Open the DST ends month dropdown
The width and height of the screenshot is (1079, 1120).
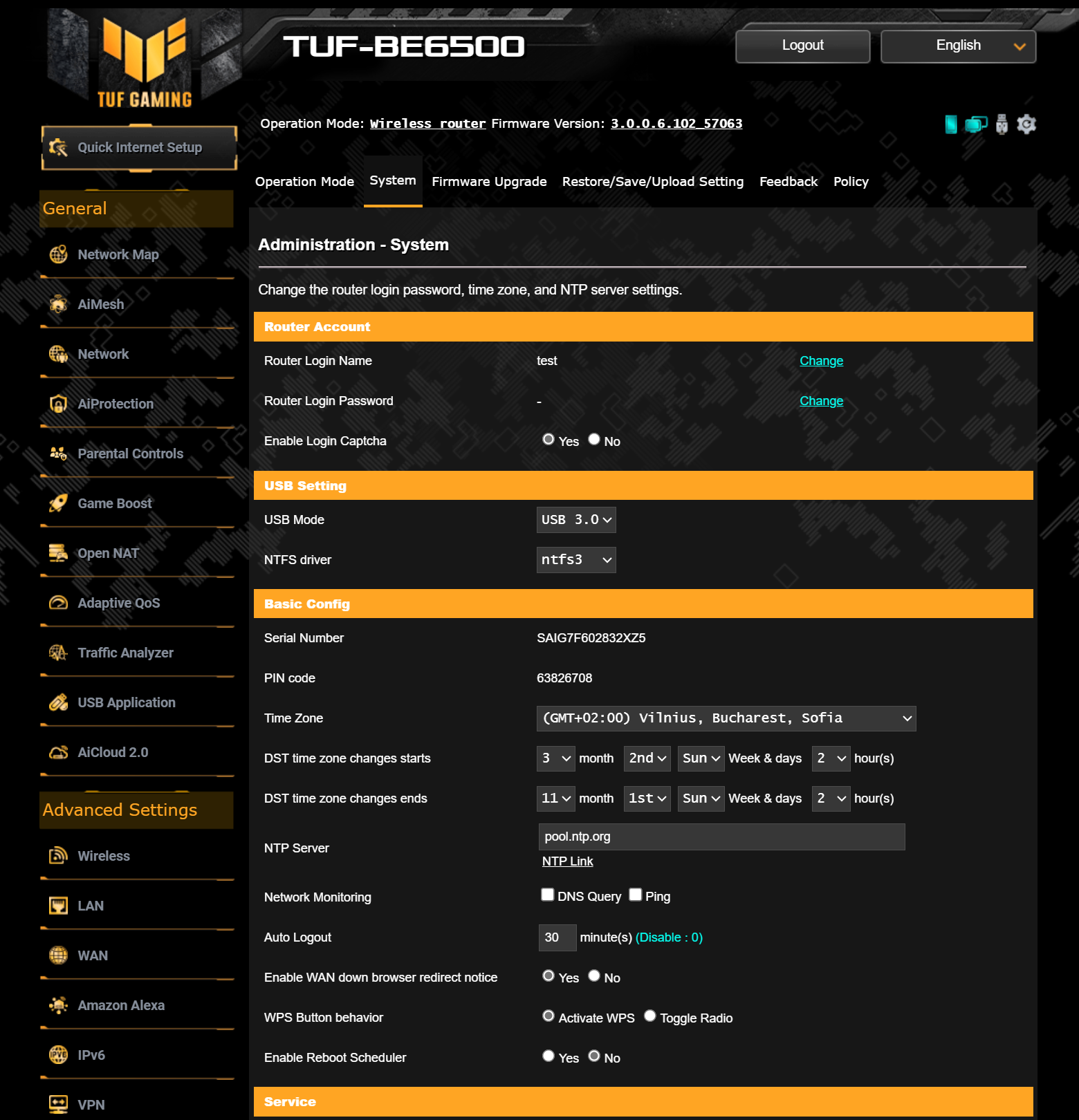[556, 799]
